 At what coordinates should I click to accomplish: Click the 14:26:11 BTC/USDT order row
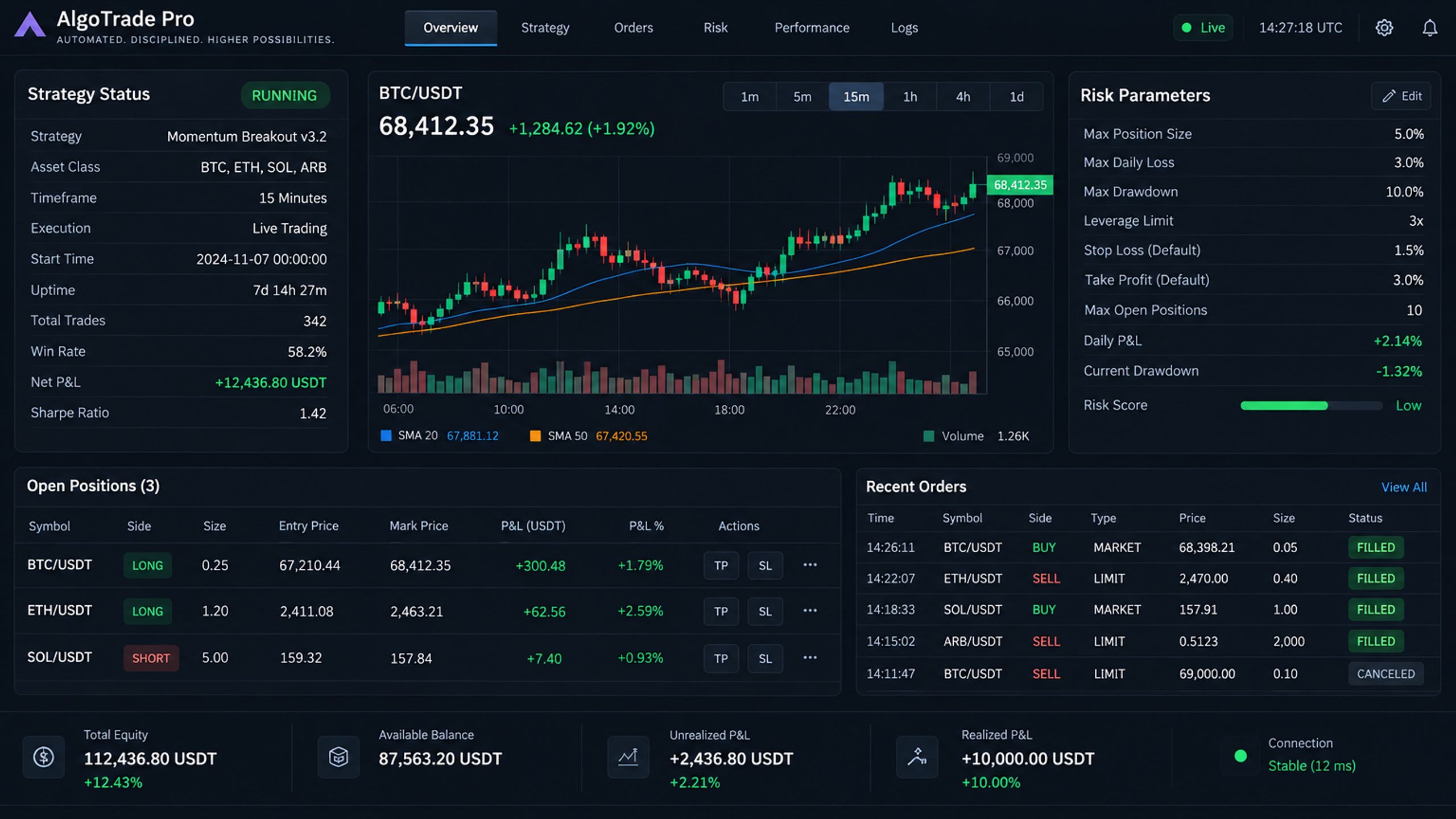click(1148, 548)
